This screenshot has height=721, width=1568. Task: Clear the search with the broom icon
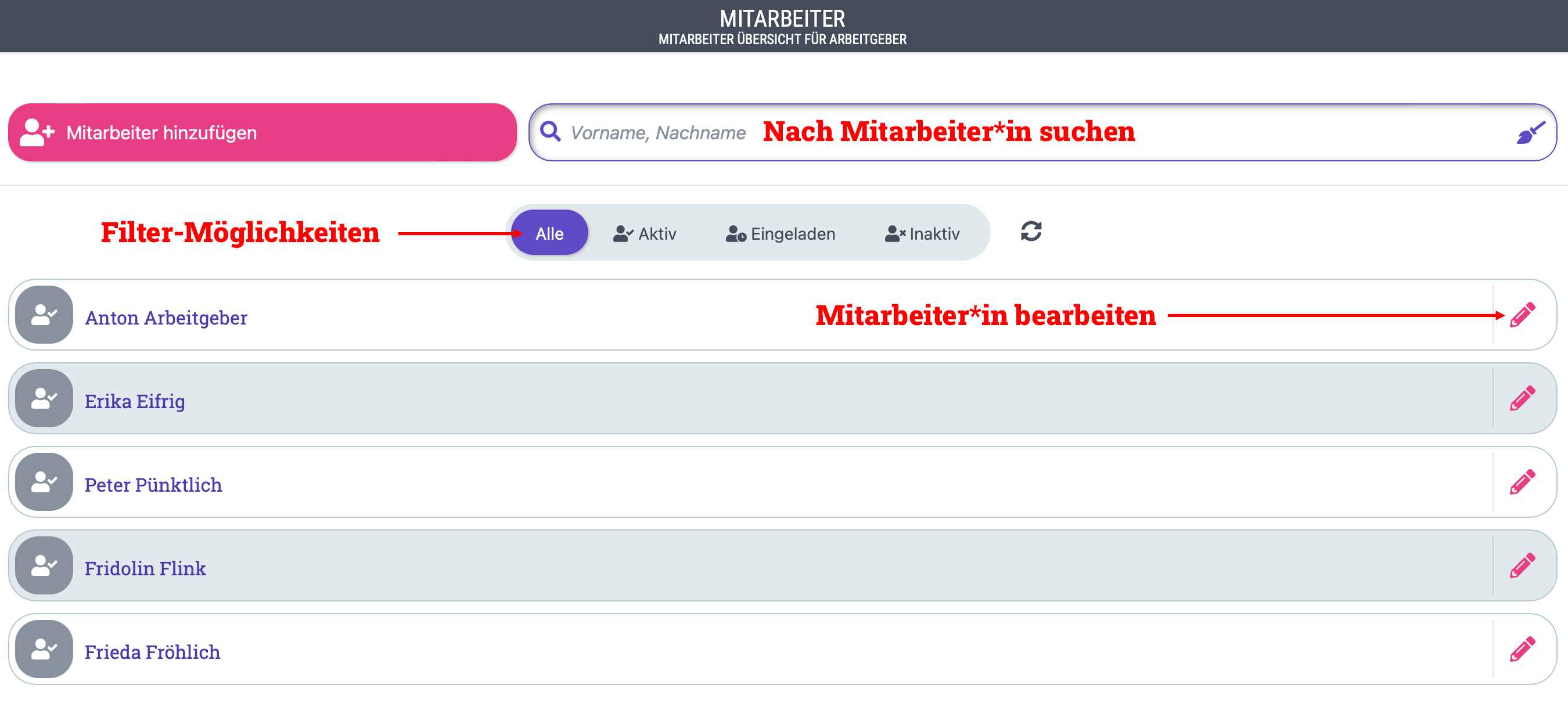1530,132
